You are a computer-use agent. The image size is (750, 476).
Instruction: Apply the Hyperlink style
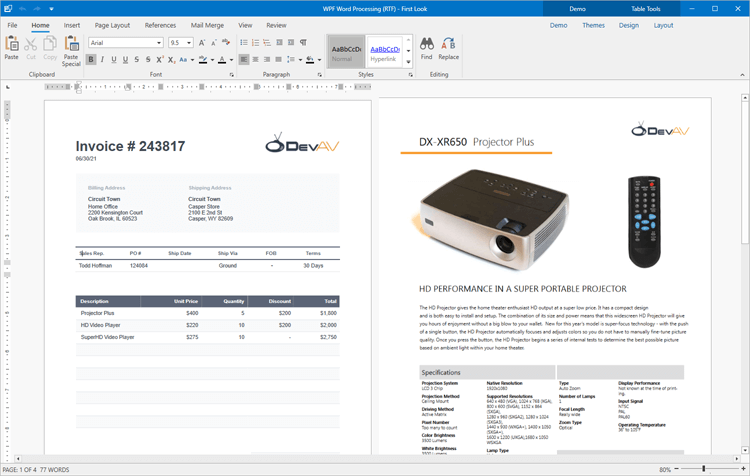(x=384, y=52)
